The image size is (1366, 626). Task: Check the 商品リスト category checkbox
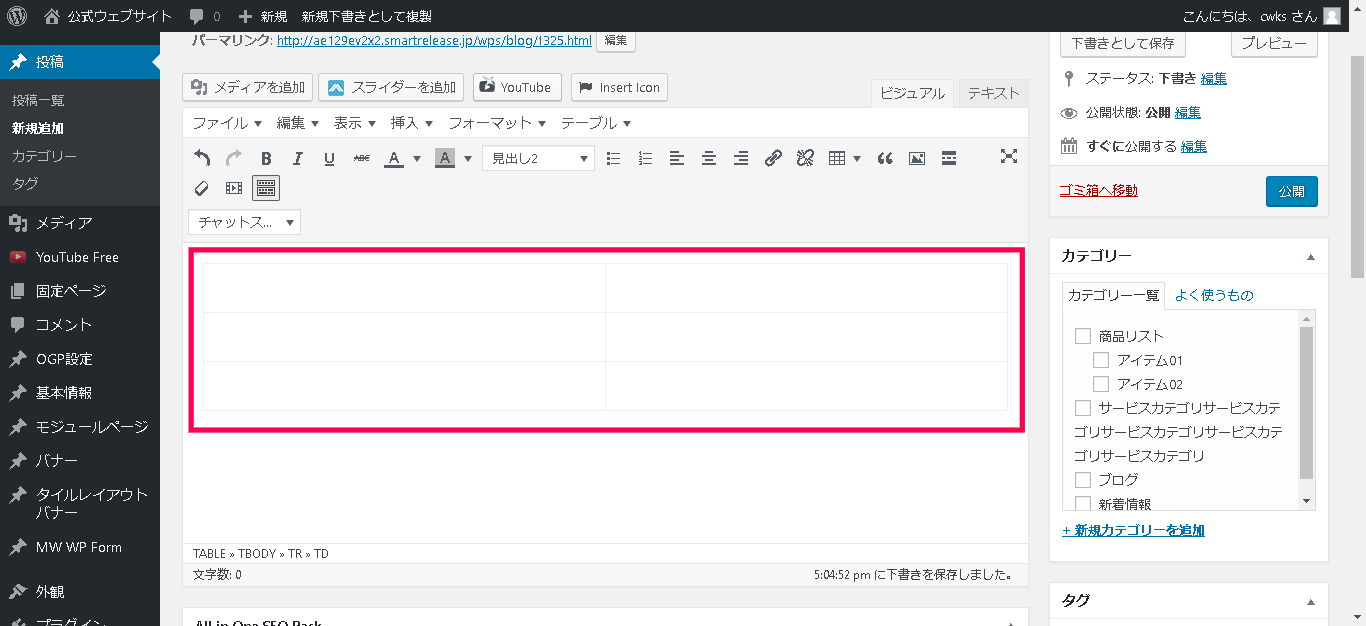[1083, 336]
